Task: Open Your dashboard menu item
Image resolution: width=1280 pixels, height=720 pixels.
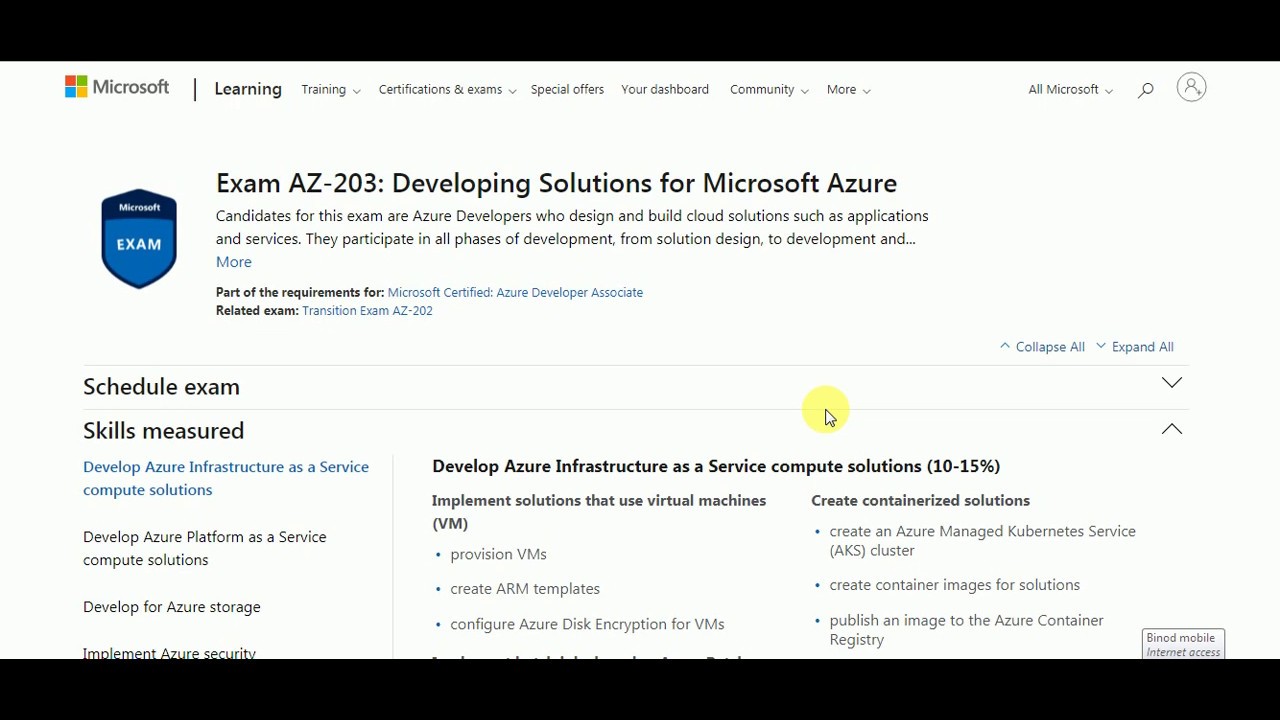Action: pyautogui.click(x=665, y=90)
